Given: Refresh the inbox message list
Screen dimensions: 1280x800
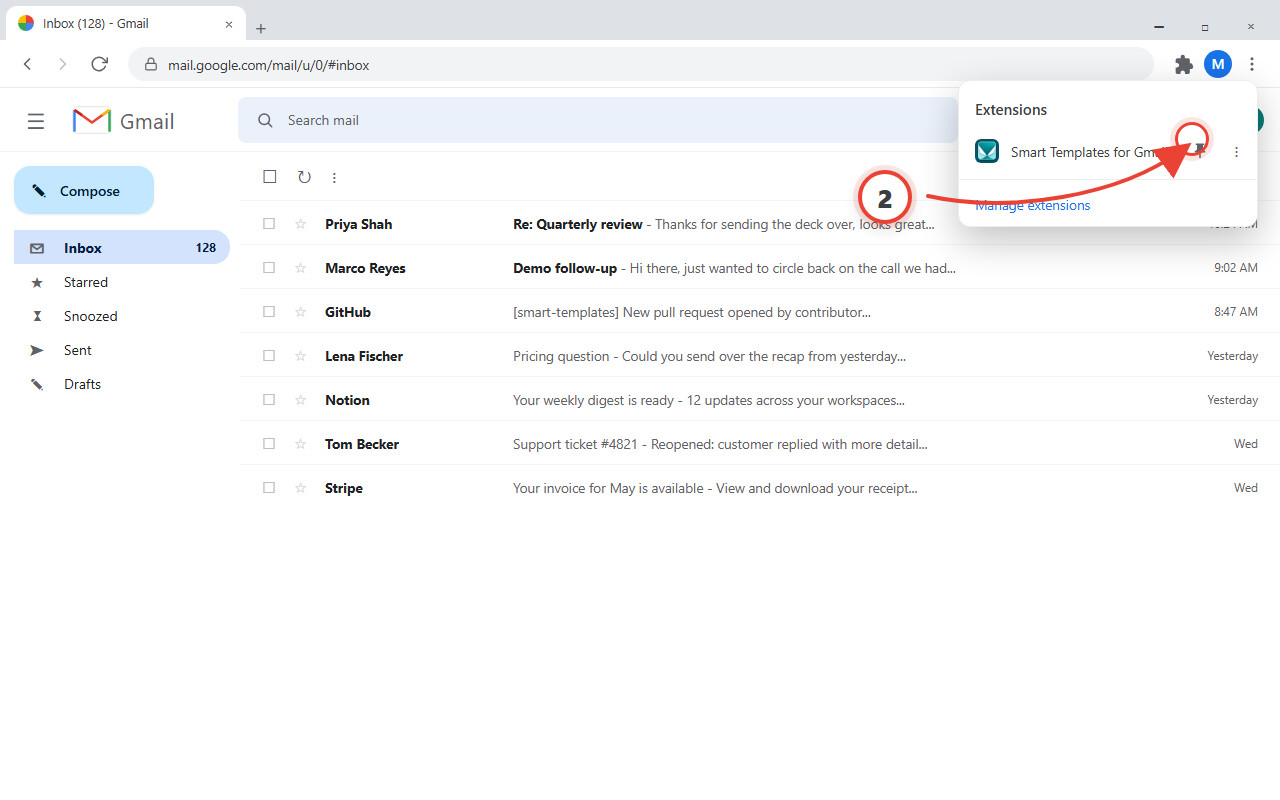Looking at the screenshot, I should [304, 177].
